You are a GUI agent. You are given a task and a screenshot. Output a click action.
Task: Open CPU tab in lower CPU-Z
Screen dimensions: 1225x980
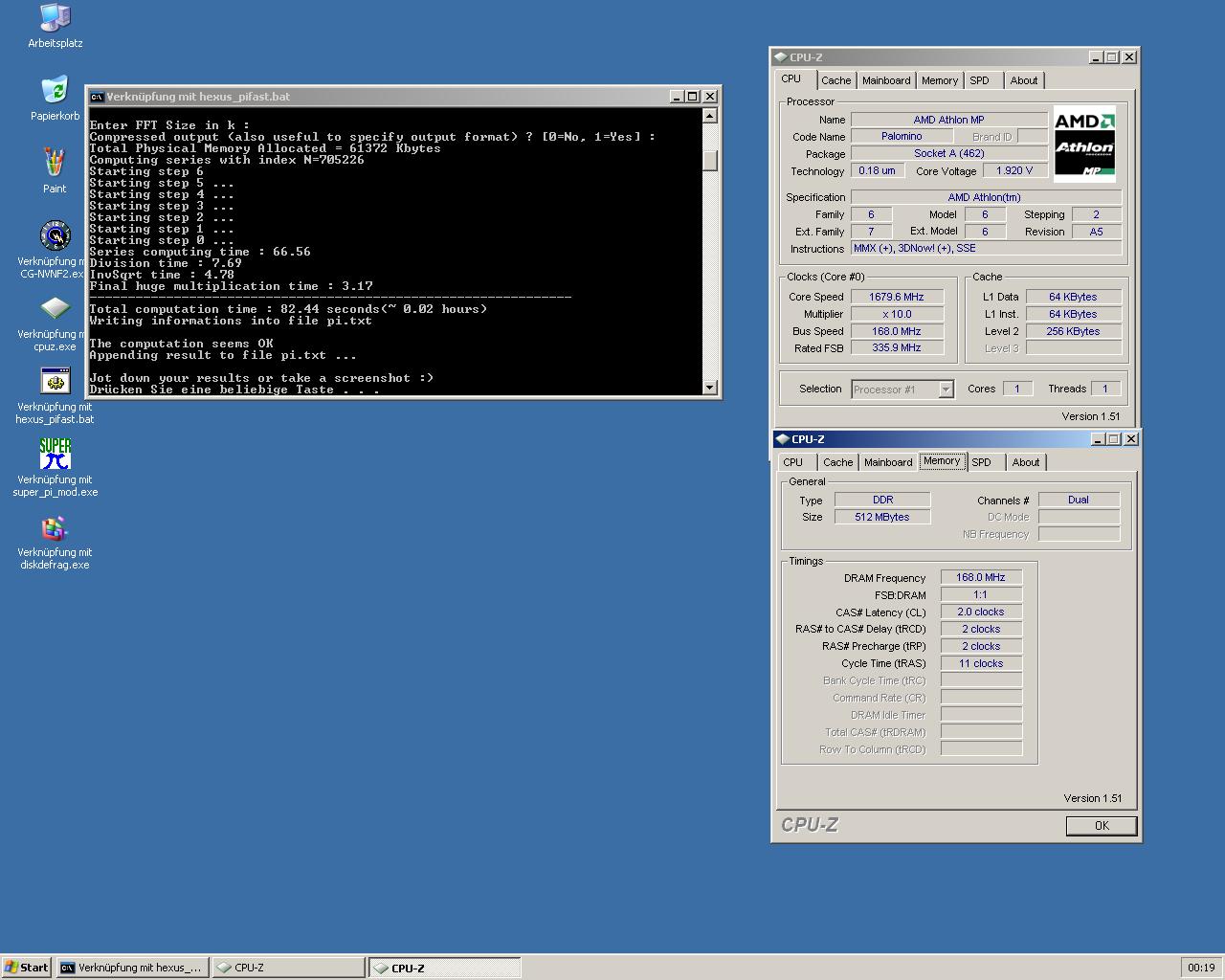click(x=793, y=462)
